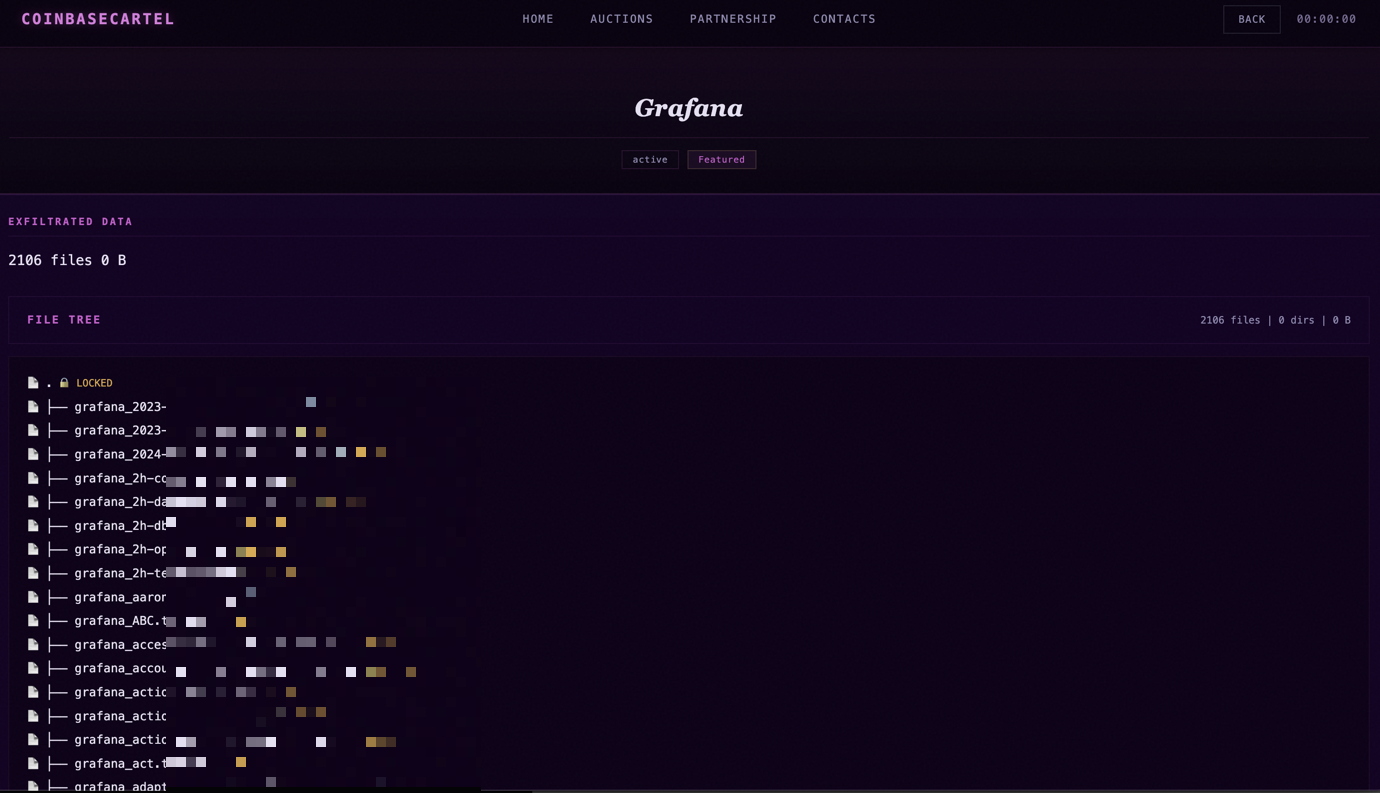This screenshot has height=793, width=1380.
Task: Click the 'Featured' badge
Action: (x=722, y=160)
